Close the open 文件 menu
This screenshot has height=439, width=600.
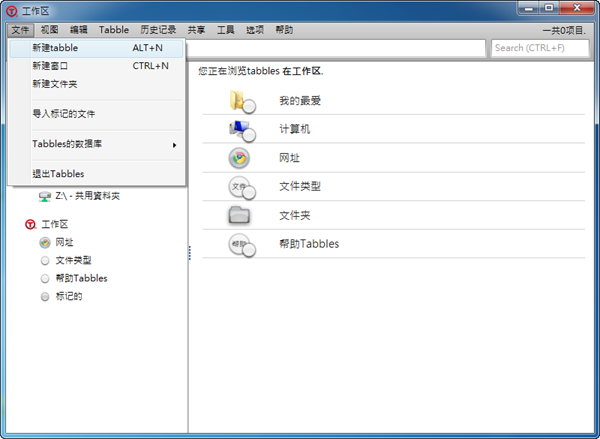pyautogui.click(x=20, y=30)
